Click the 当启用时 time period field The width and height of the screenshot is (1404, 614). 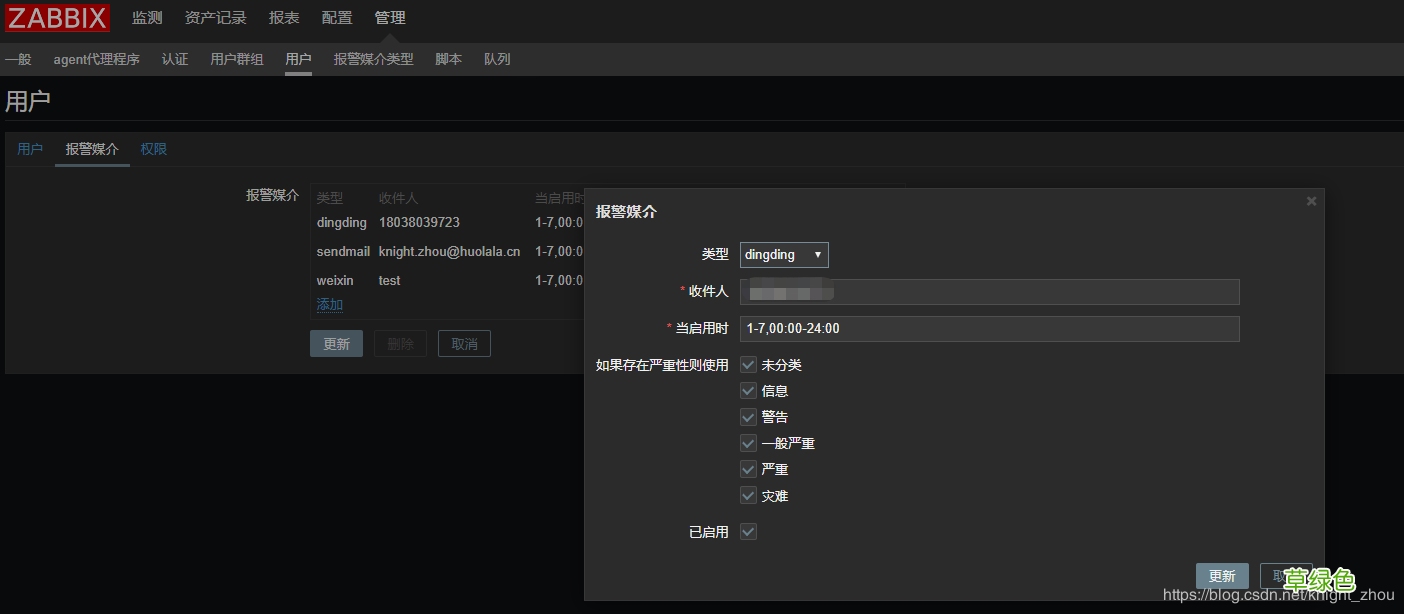989,328
